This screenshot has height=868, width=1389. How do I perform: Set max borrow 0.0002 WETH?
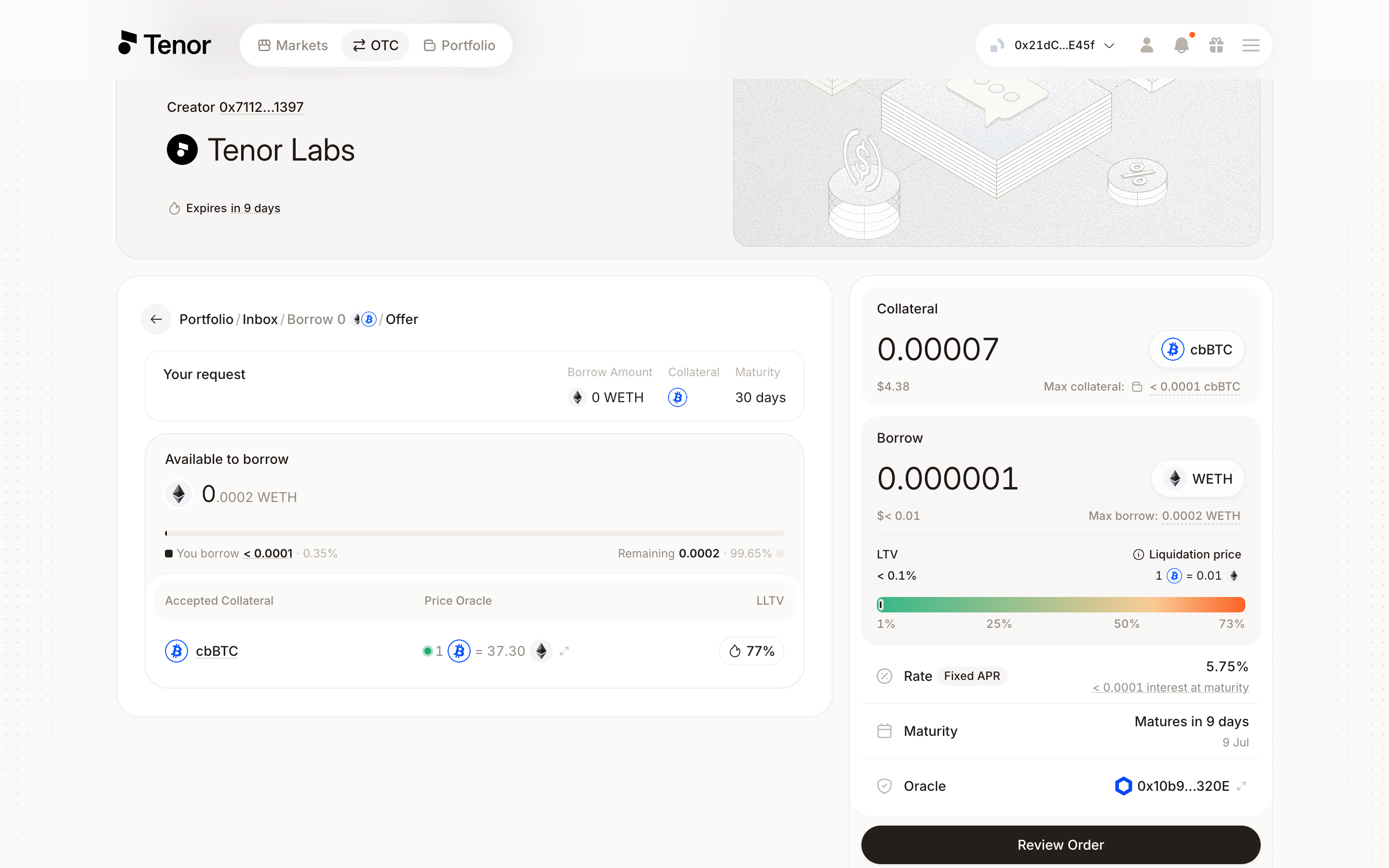point(1201,516)
